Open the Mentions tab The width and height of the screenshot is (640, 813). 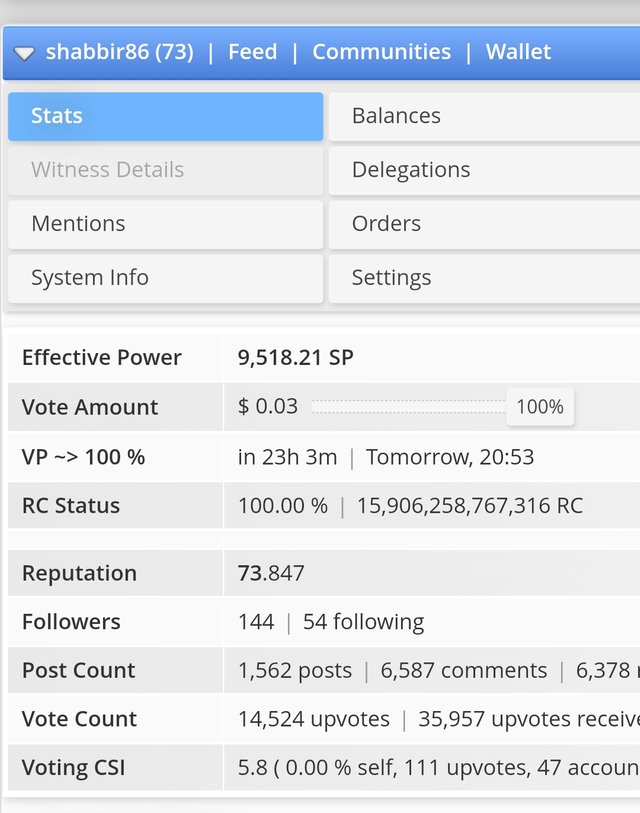tap(165, 224)
